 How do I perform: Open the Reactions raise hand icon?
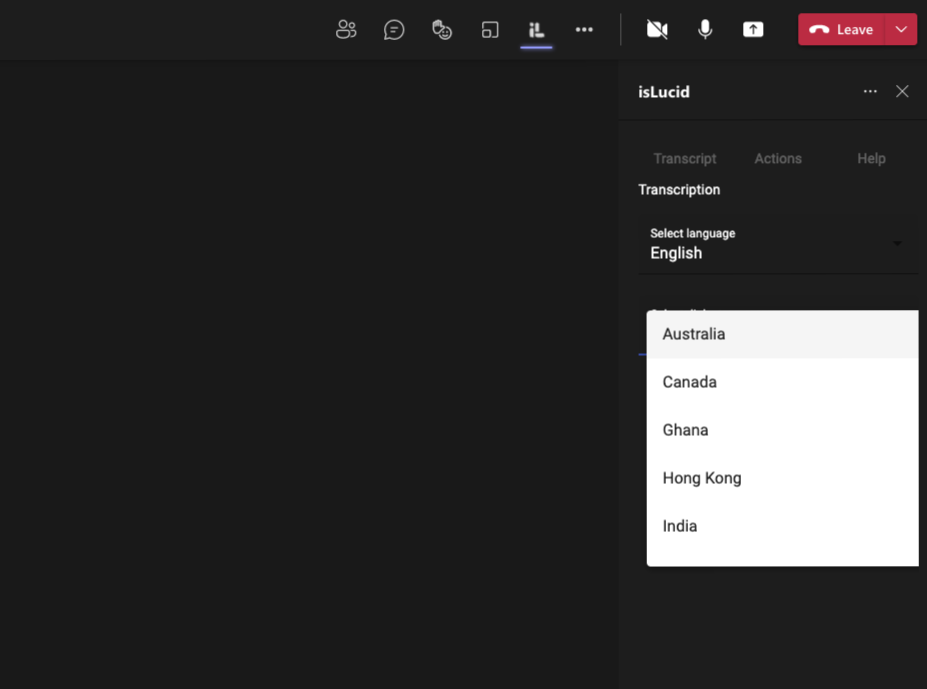click(442, 30)
